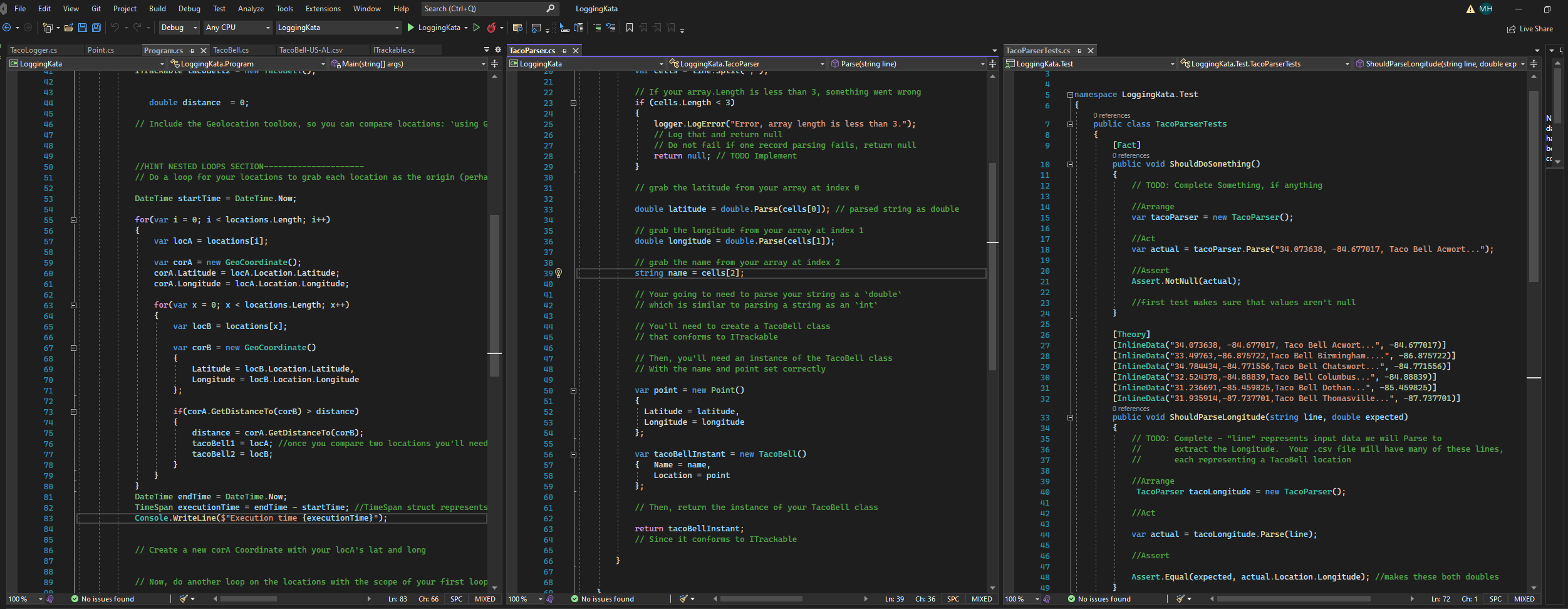This screenshot has width=1568, height=609.
Task: Click the Save All toolbar icon
Action: [95, 28]
